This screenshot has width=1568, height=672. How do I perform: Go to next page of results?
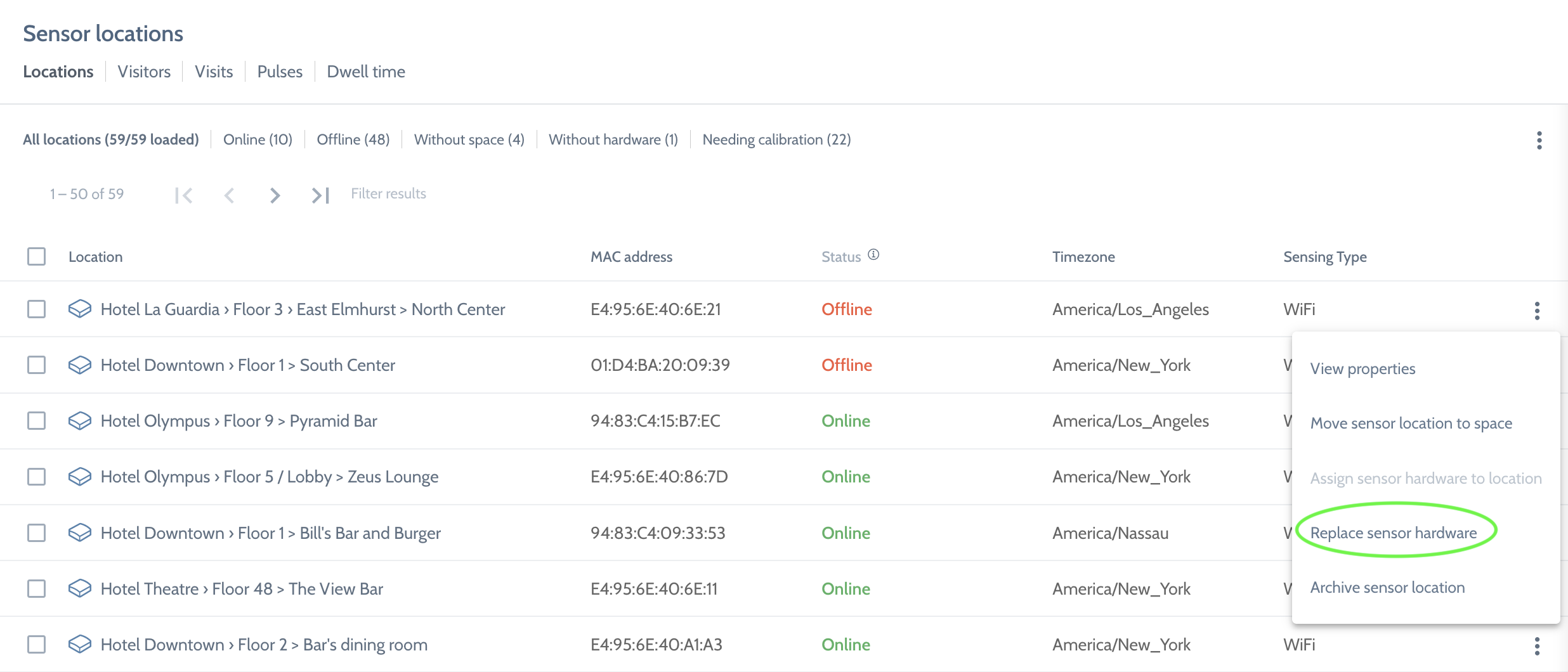275,195
